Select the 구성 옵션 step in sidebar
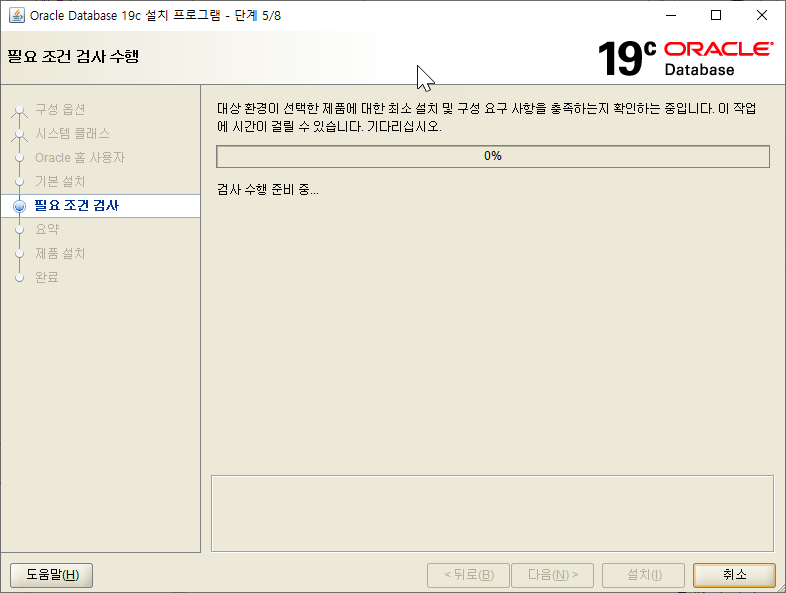The width and height of the screenshot is (786, 593). (x=60, y=109)
